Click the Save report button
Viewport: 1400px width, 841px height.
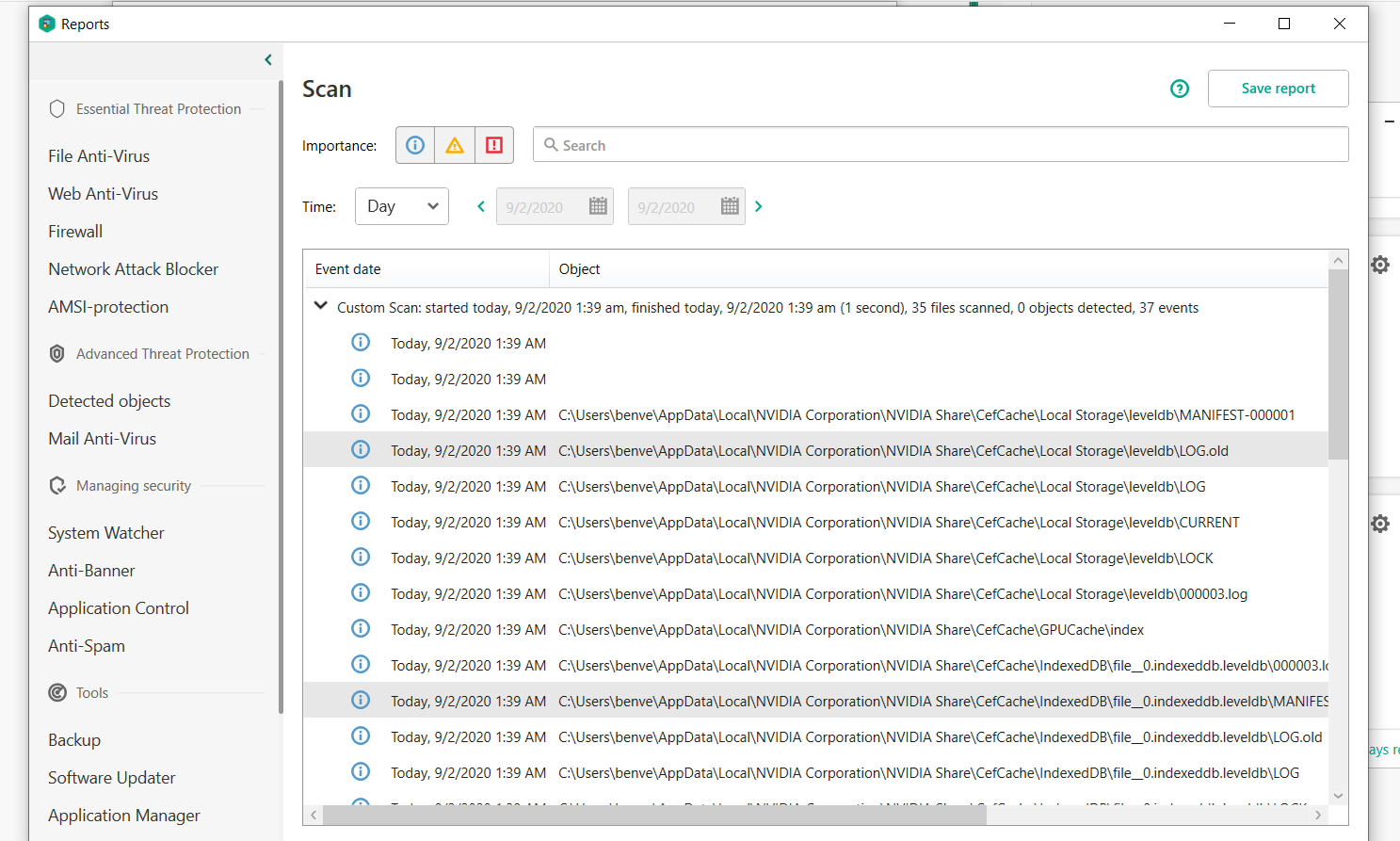1278,89
